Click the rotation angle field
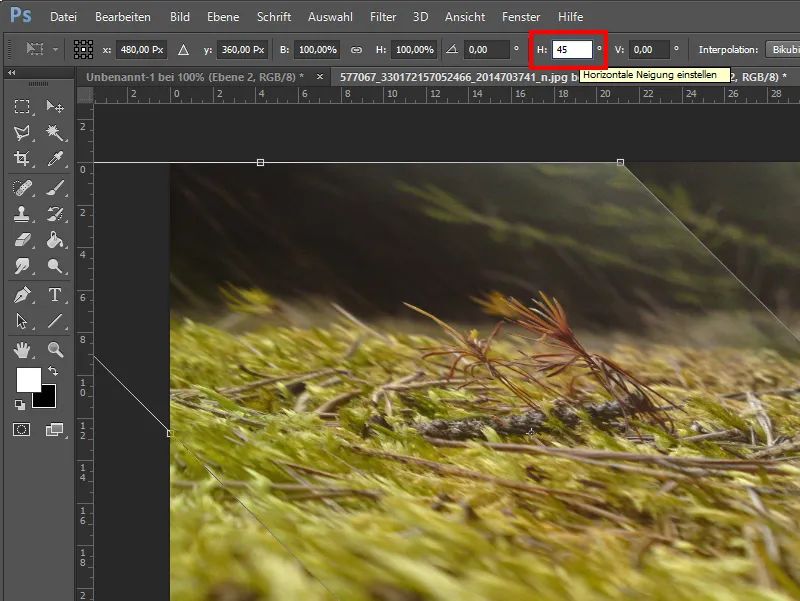Viewport: 800px width, 601px height. 486,49
